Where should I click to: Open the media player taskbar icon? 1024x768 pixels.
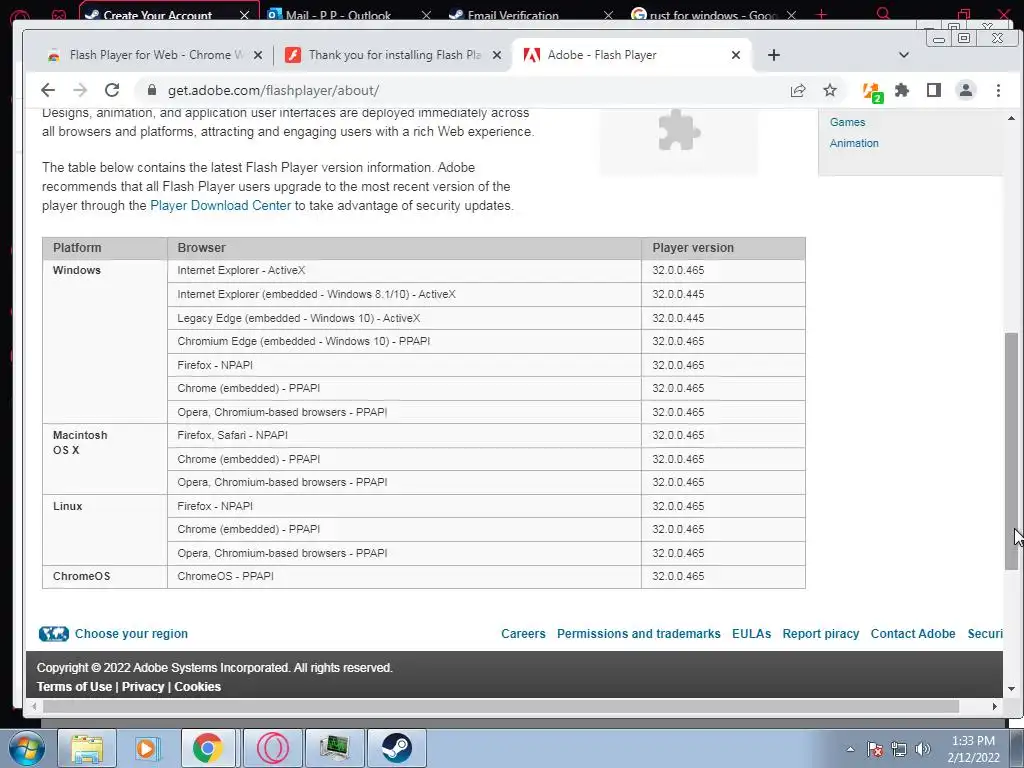(x=148, y=748)
